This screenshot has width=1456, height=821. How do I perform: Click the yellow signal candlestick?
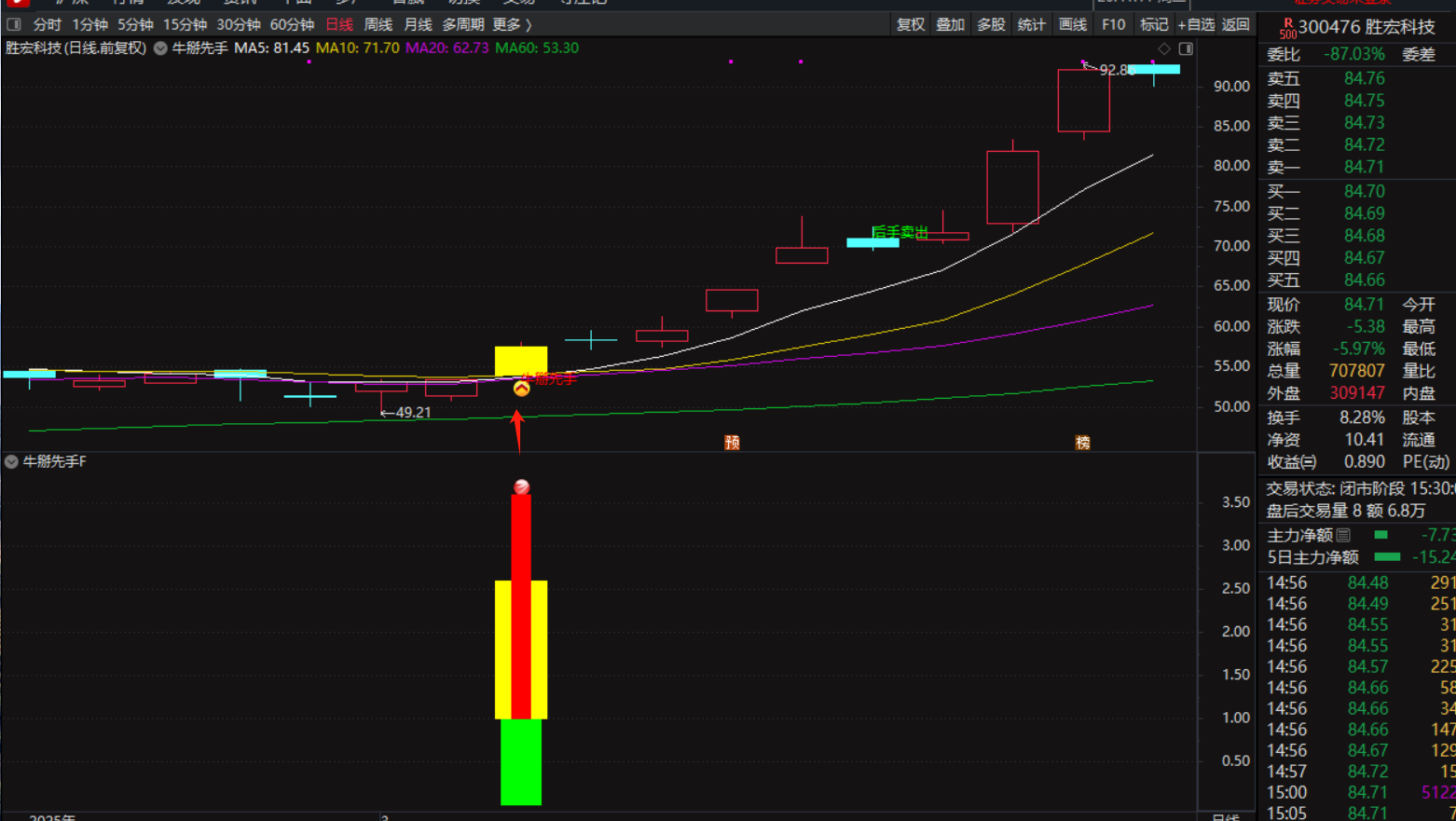[x=520, y=361]
